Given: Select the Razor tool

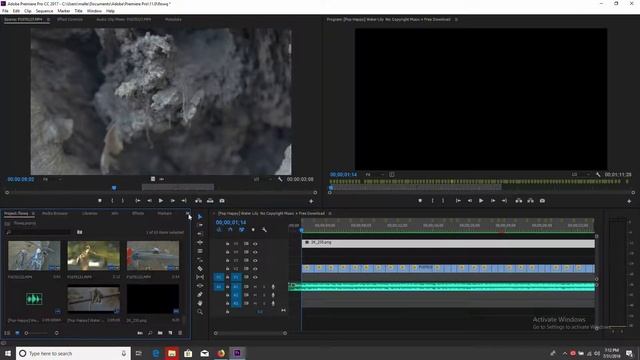Looking at the screenshot, I should [x=200, y=269].
